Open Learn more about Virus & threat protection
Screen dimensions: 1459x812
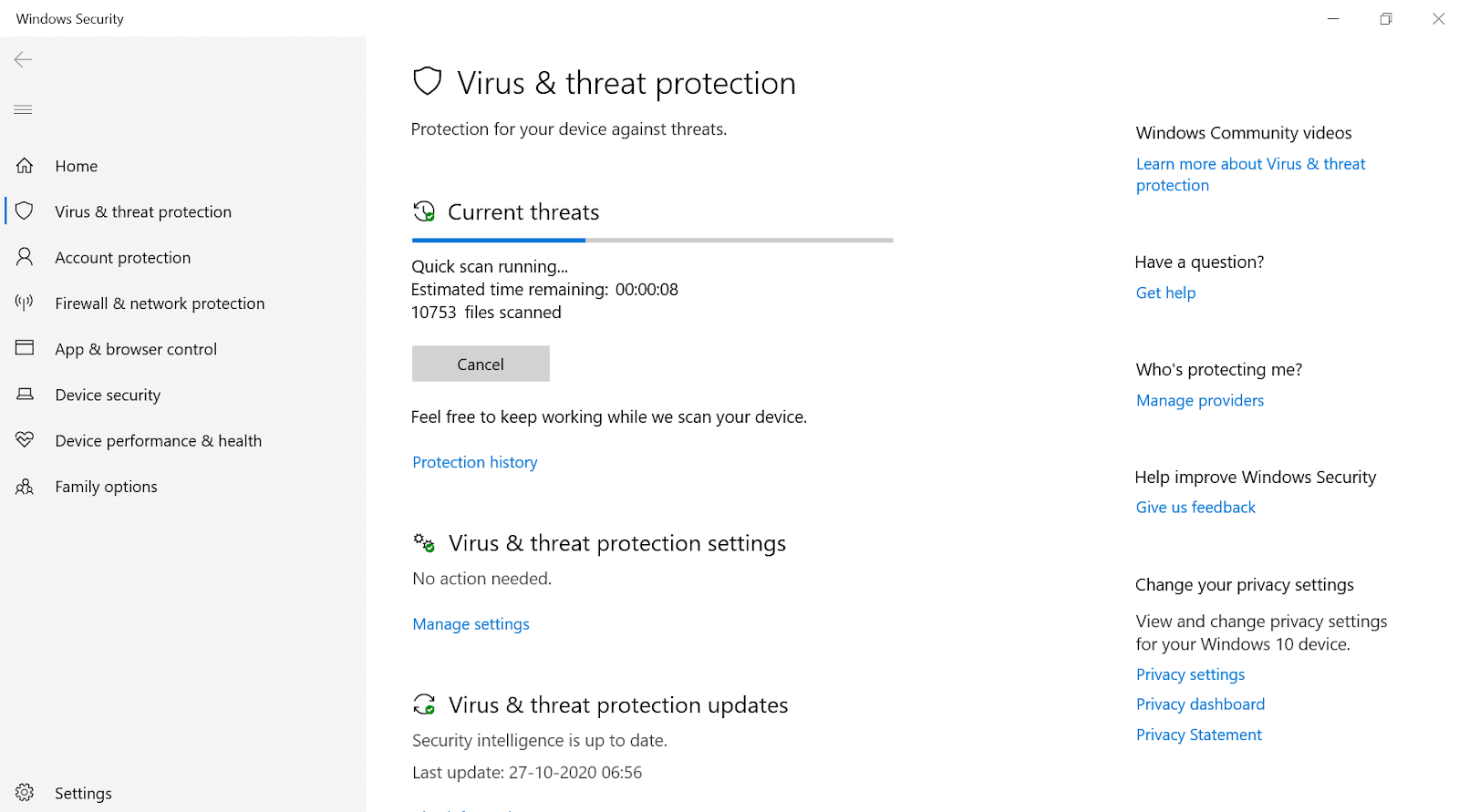[x=1250, y=173]
